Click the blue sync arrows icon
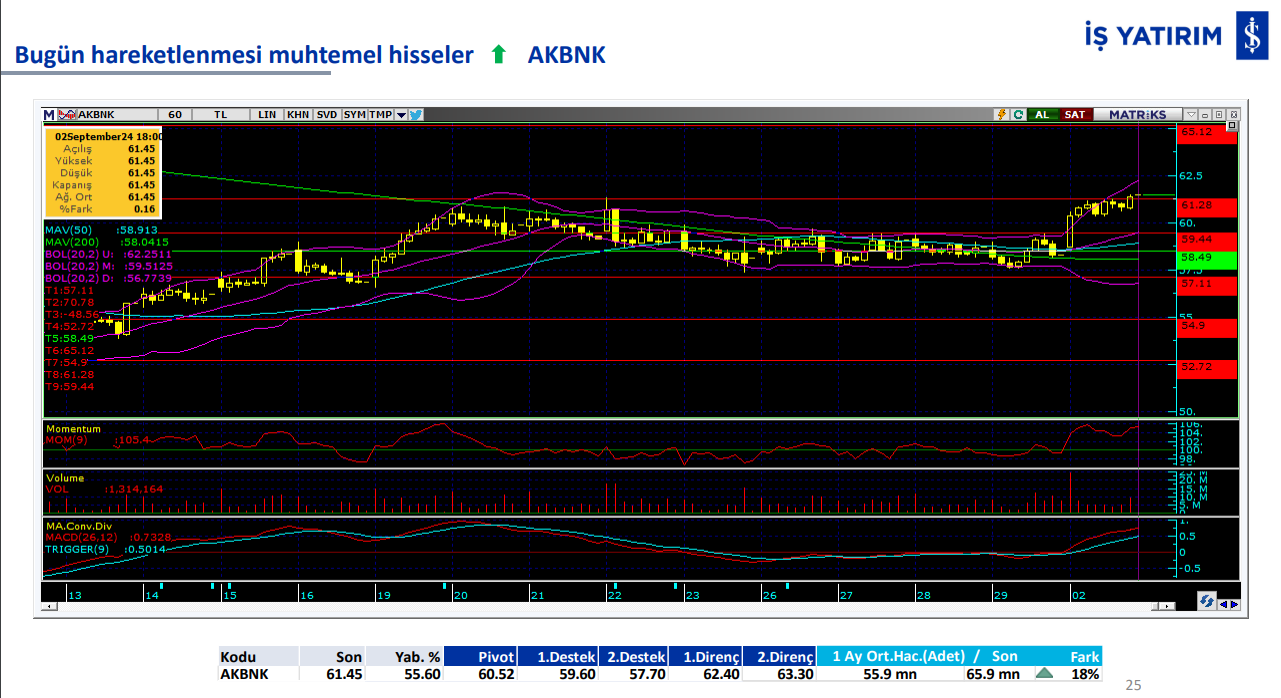This screenshot has height=698, width=1281. [x=1207, y=601]
